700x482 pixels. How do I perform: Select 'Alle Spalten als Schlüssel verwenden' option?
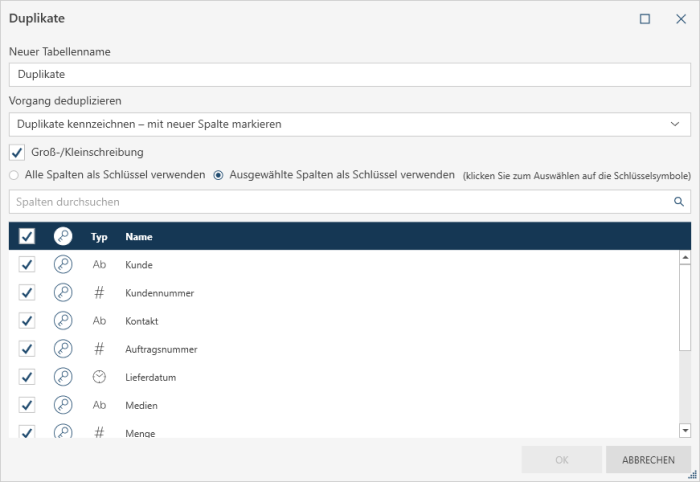point(14,175)
